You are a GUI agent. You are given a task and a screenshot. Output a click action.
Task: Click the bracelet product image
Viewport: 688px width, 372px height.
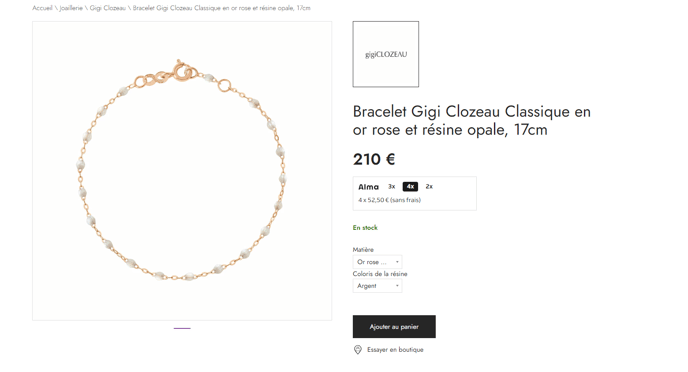pyautogui.click(x=182, y=171)
